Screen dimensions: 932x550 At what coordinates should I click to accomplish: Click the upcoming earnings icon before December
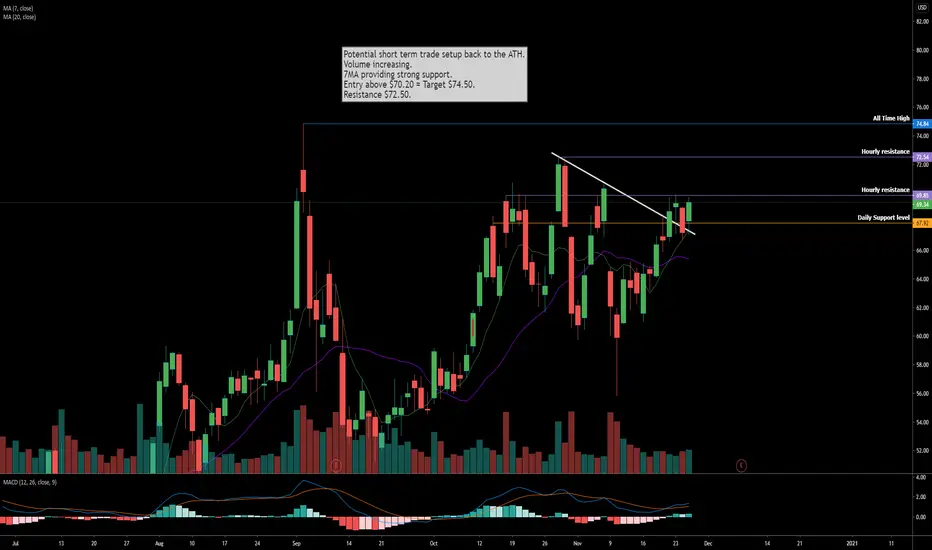click(741, 465)
